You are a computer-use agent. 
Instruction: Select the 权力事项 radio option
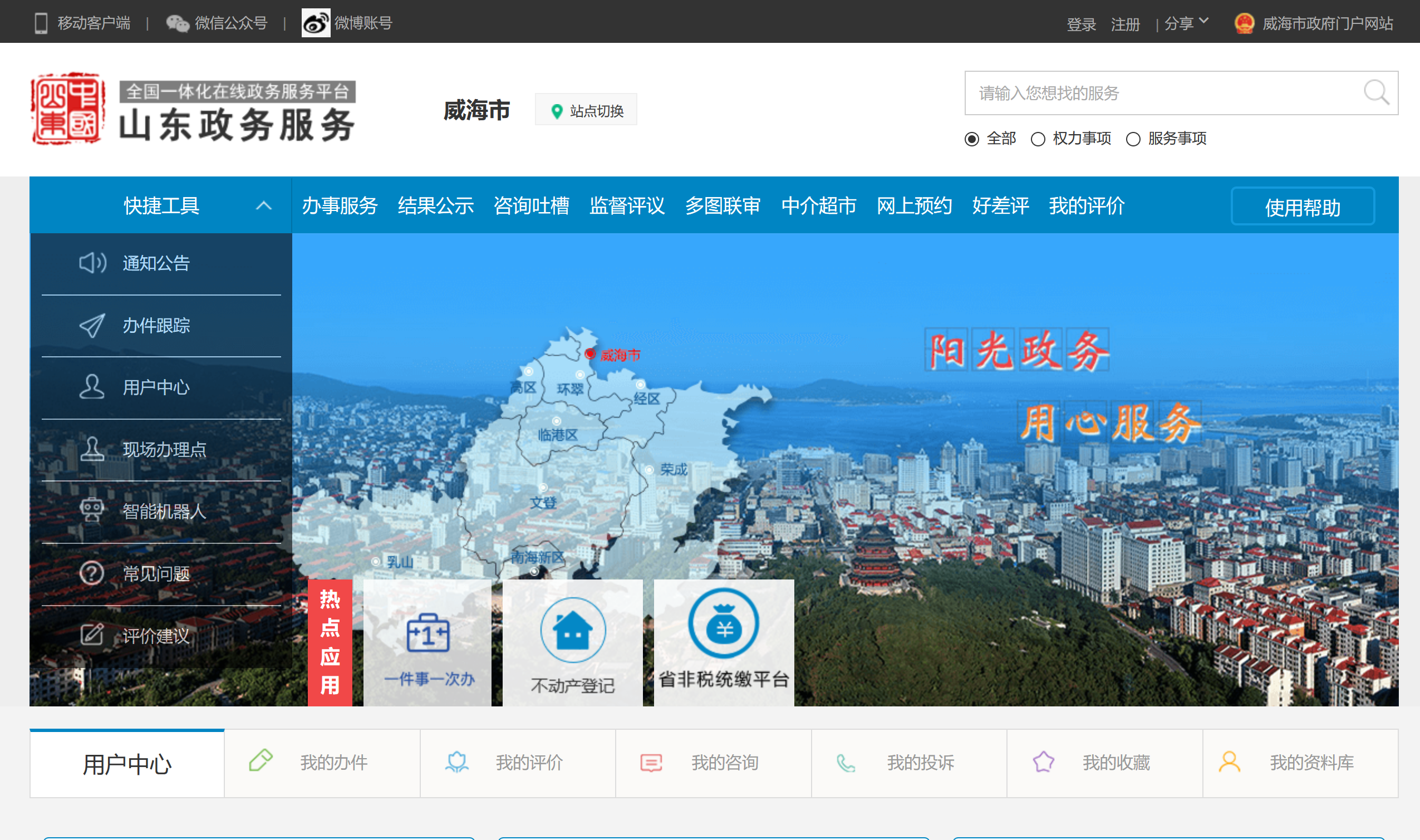(1038, 139)
